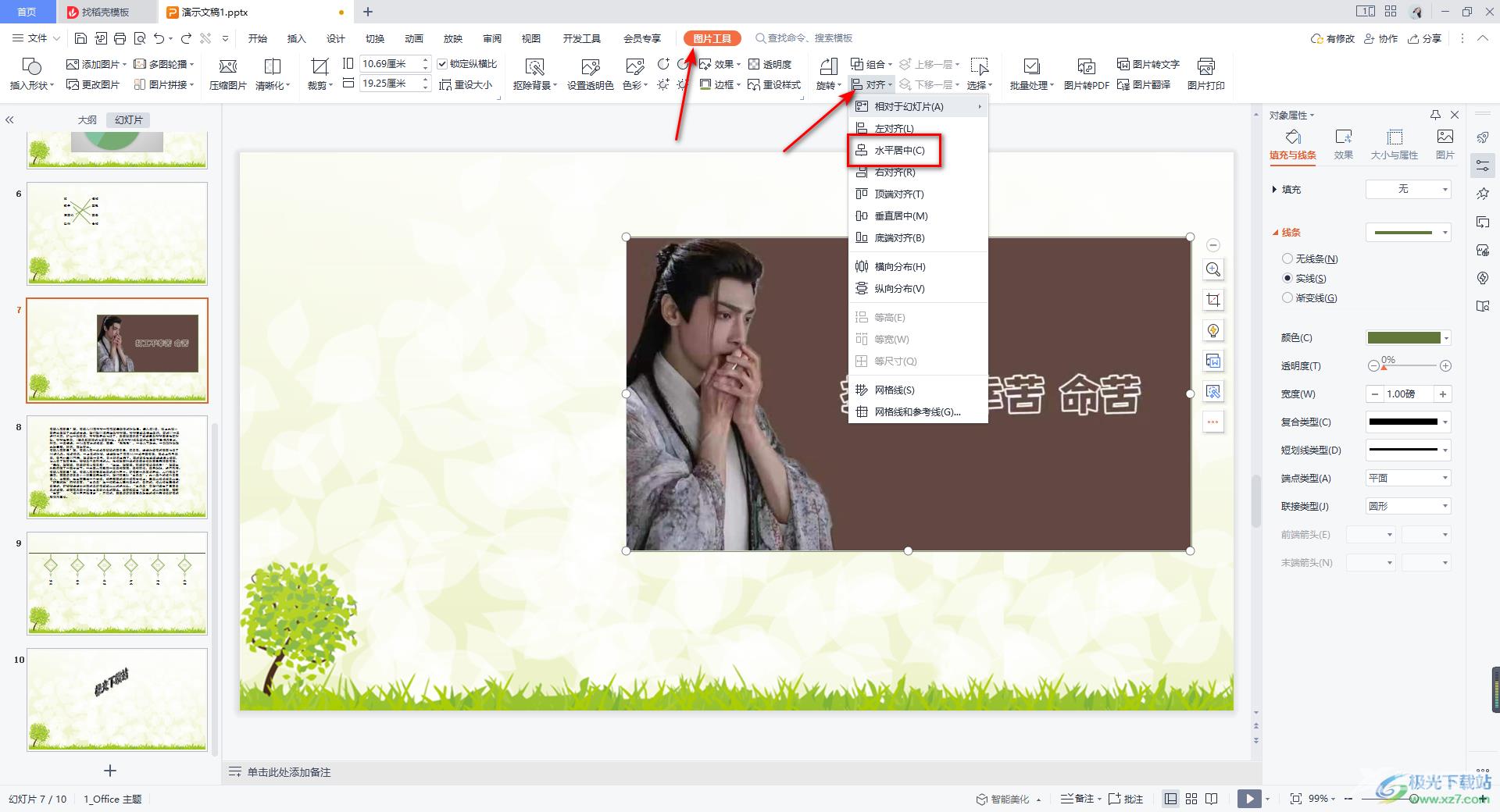The height and width of the screenshot is (812, 1500).
Task: Click the lightbulb idea icon beside image
Action: point(1213,330)
